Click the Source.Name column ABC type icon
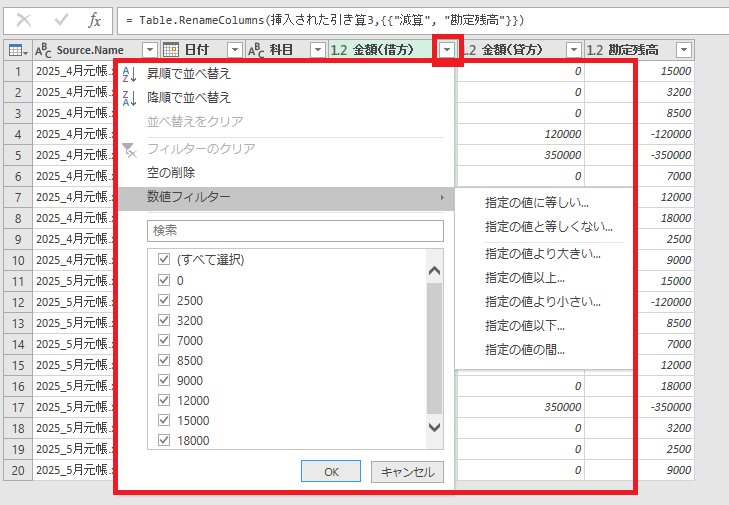The image size is (729, 505). 44,50
